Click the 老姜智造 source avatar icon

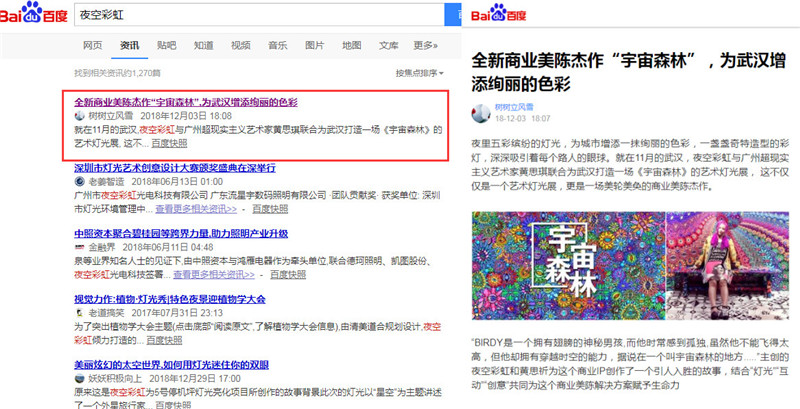pyautogui.click(x=79, y=182)
